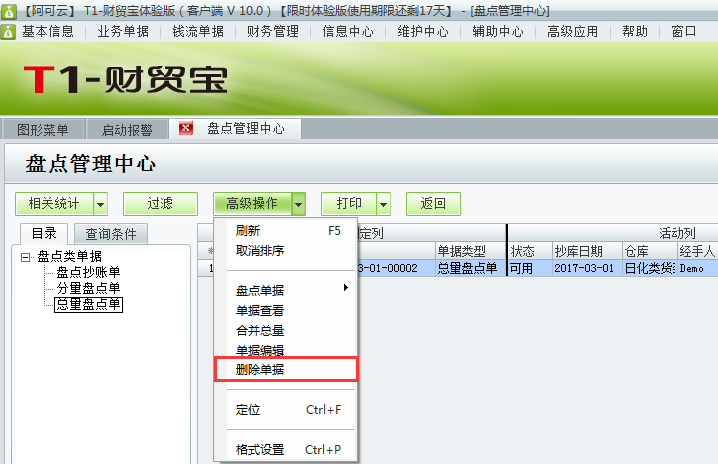This screenshot has width=718, height=464.
Task: Choose 合并总量 from the menu
Action: (286, 331)
